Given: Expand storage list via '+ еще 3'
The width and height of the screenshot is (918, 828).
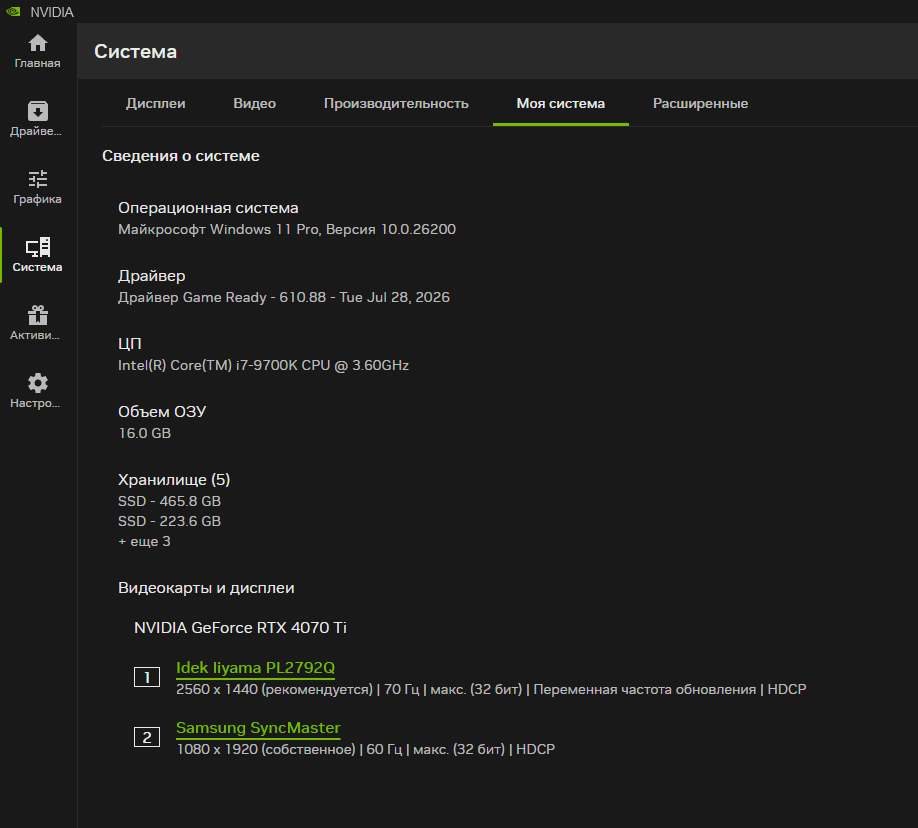Looking at the screenshot, I should [145, 542].
